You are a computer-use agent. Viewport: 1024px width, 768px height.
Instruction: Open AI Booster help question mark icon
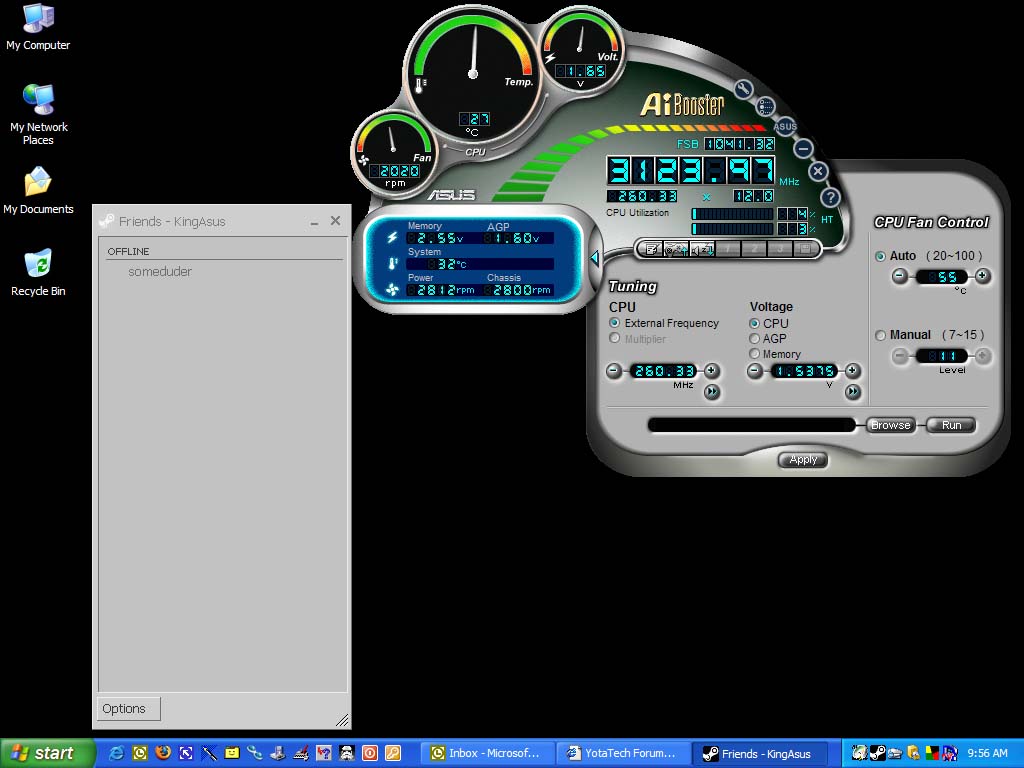tap(829, 197)
